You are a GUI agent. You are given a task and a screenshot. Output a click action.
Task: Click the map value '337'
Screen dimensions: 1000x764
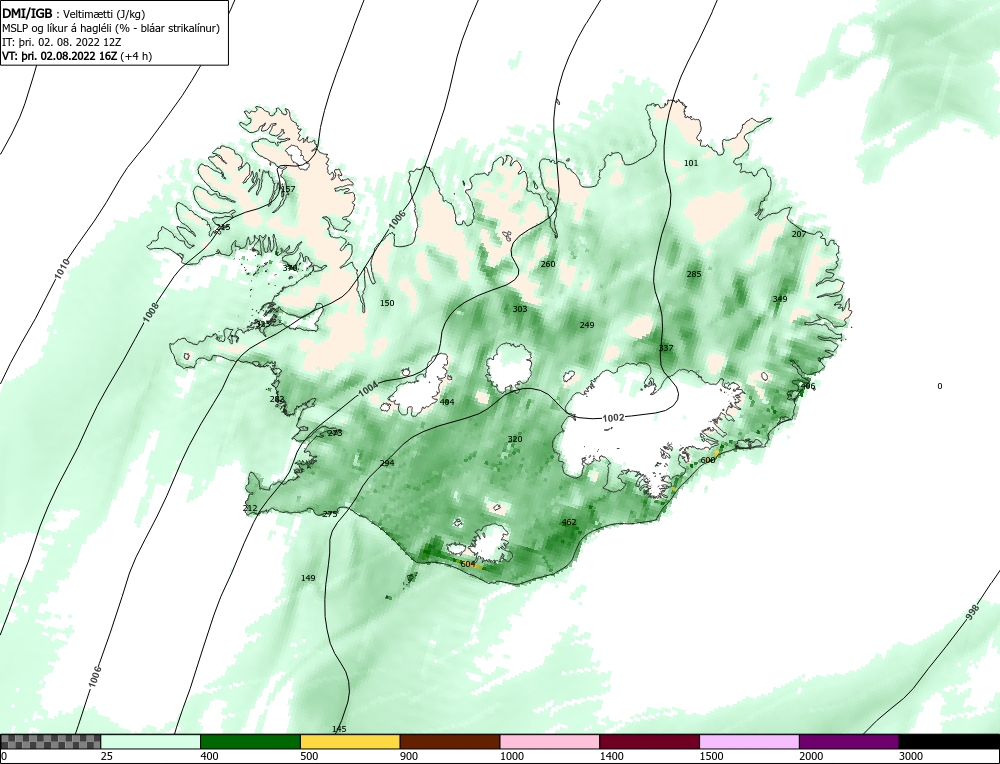[665, 348]
